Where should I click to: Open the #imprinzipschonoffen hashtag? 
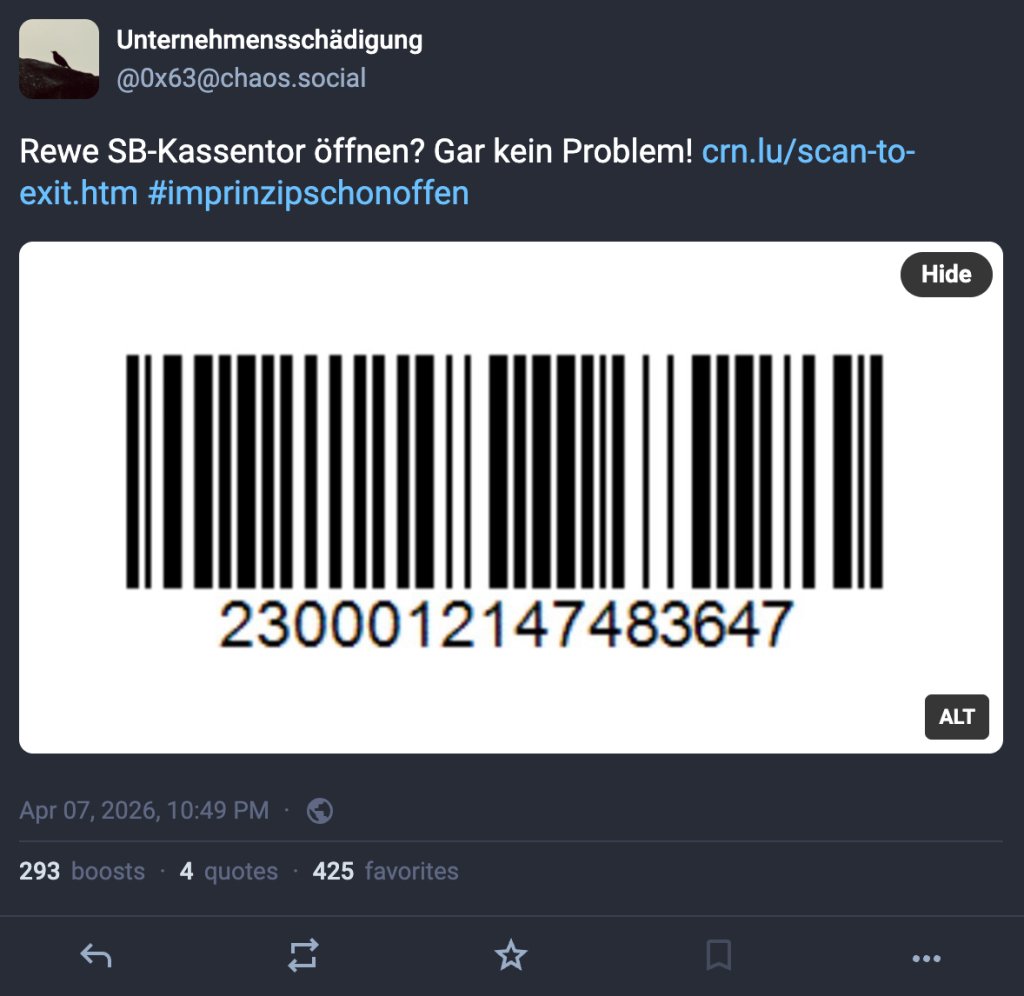pos(308,193)
